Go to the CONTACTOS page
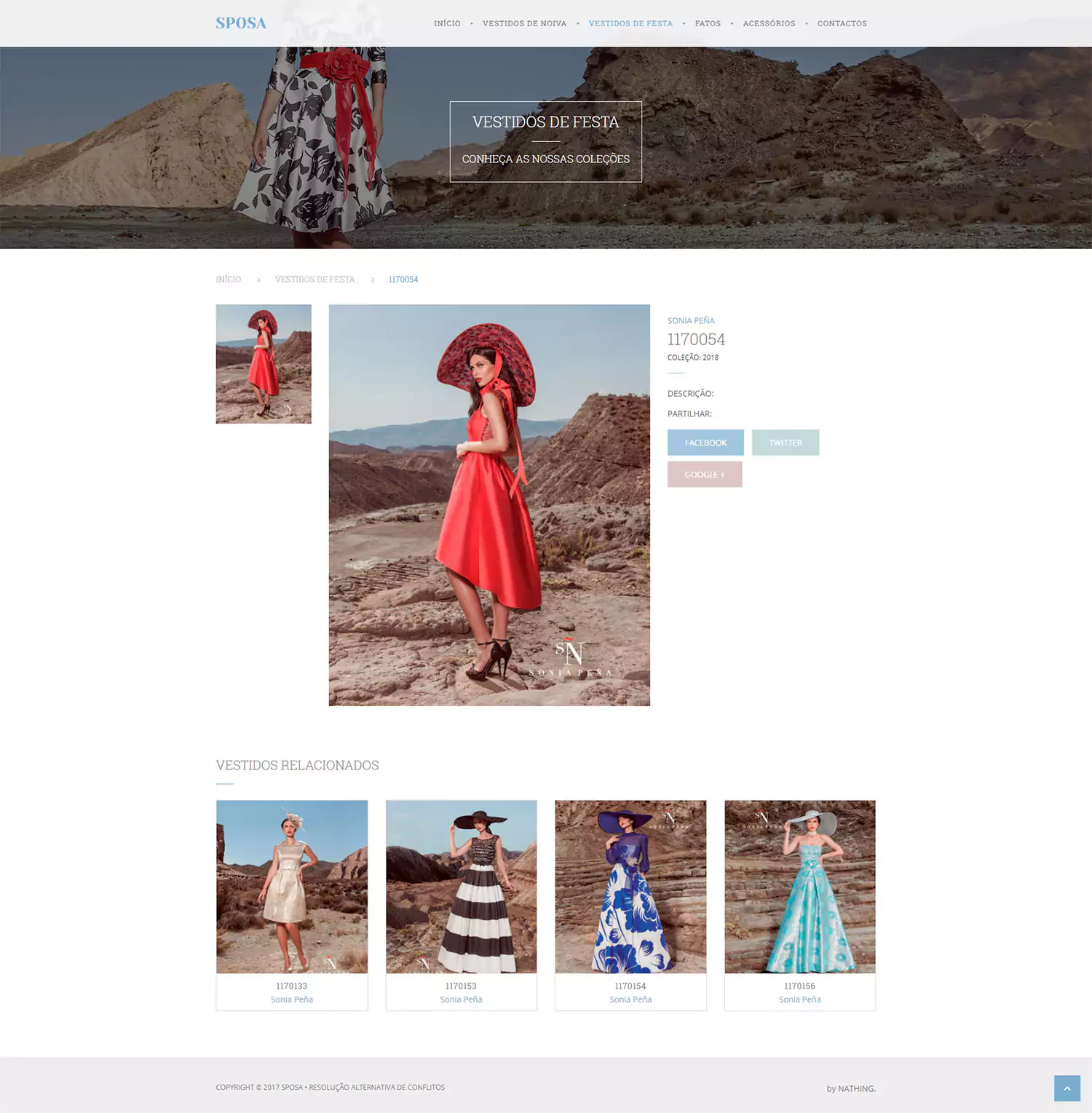 click(842, 23)
